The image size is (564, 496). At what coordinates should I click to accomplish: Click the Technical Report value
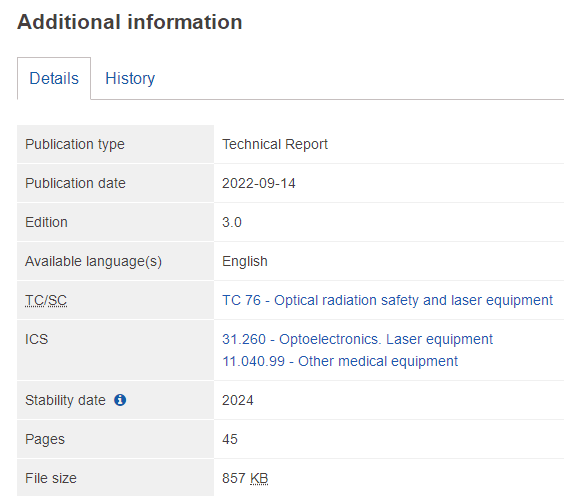(x=275, y=144)
